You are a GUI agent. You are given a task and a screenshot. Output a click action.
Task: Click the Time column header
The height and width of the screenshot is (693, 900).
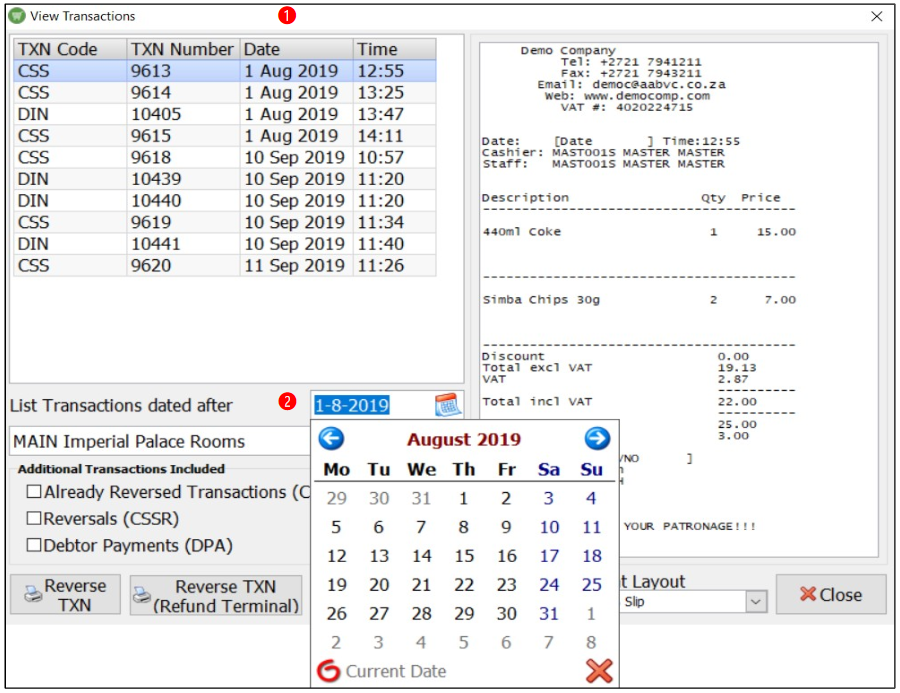[x=394, y=49]
